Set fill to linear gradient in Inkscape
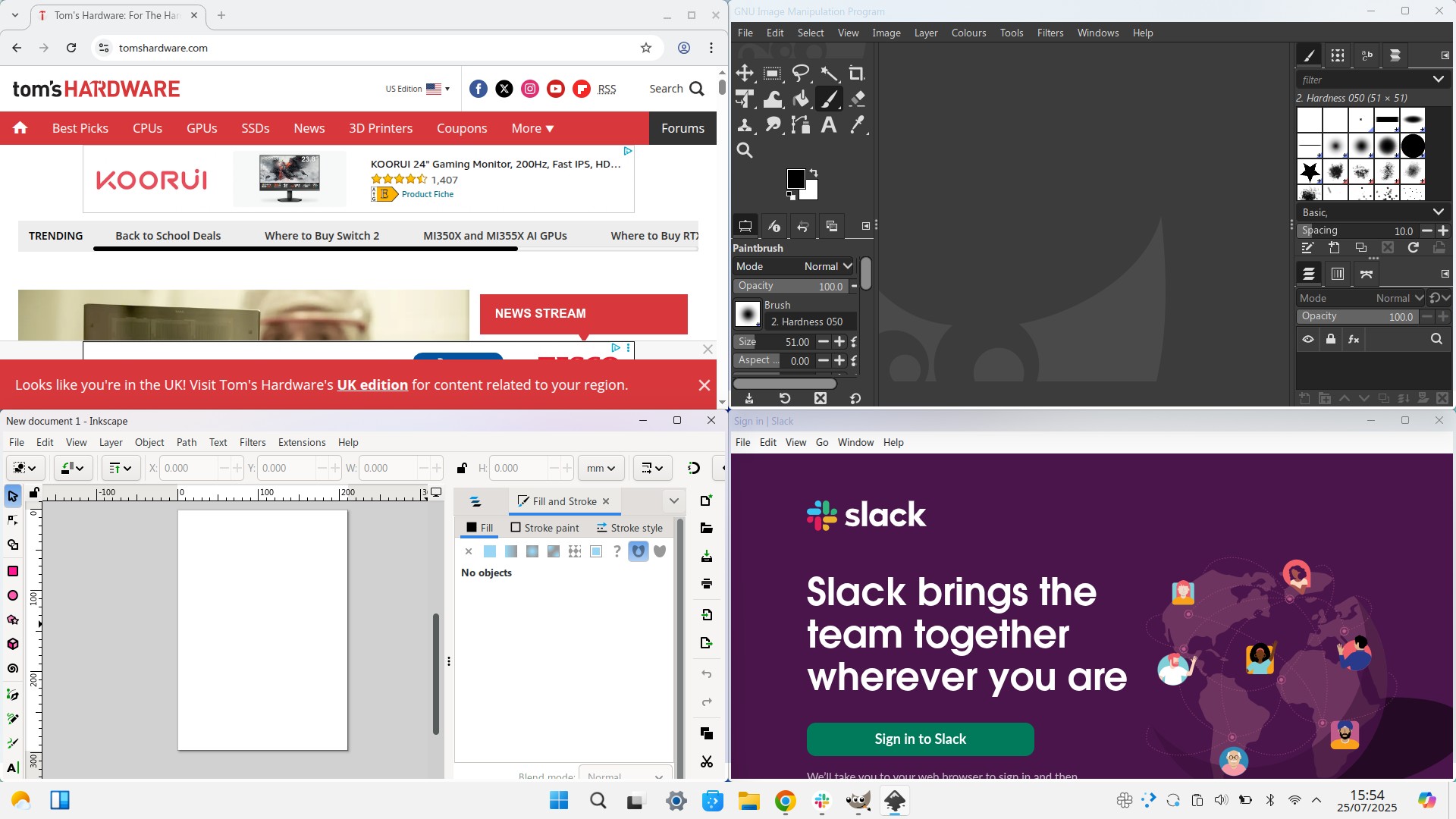Screen dimensions: 1456x819 (x=511, y=551)
